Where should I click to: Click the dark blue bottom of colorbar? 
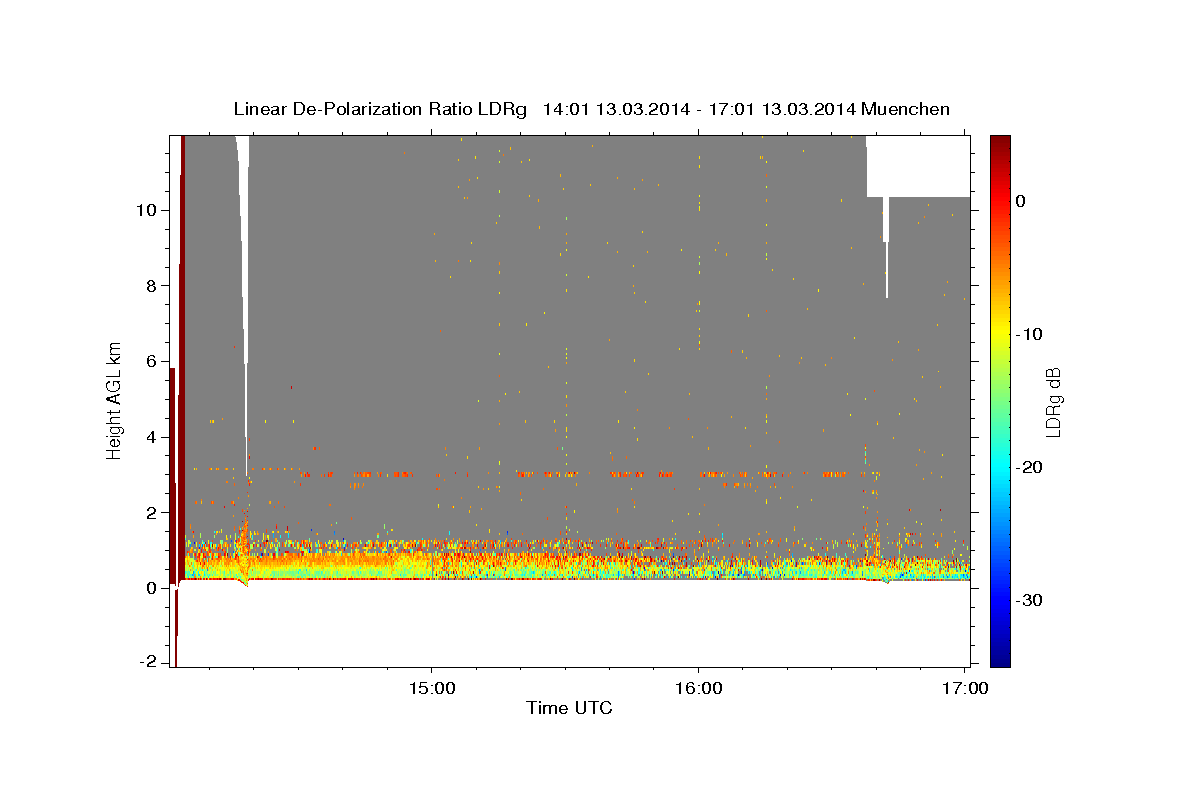point(1000,655)
